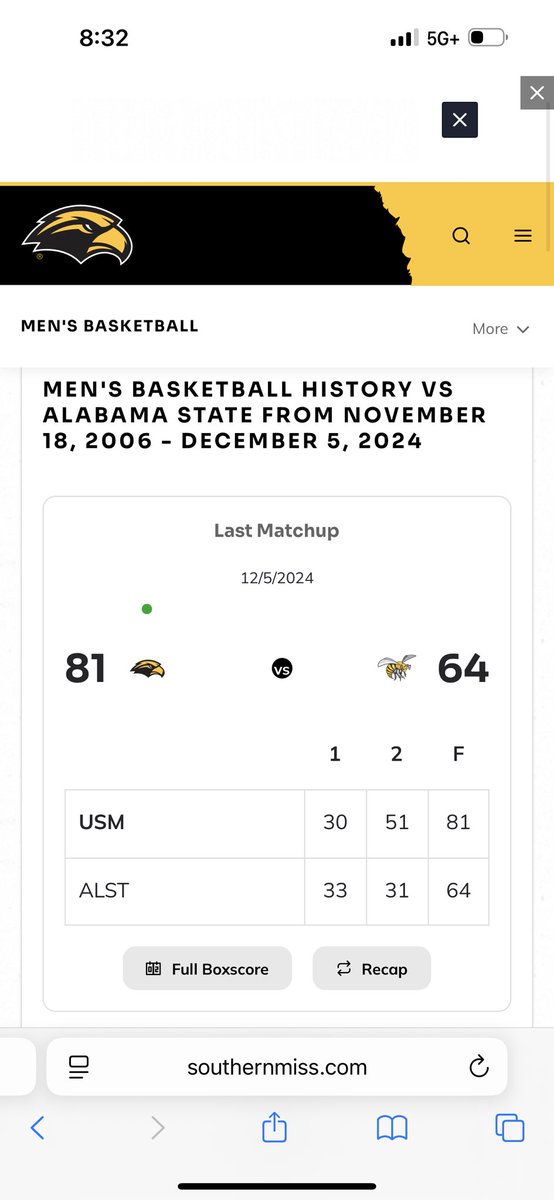This screenshot has width=554, height=1200.
Task: Dismiss overlay using gray X button
Action: 537,93
